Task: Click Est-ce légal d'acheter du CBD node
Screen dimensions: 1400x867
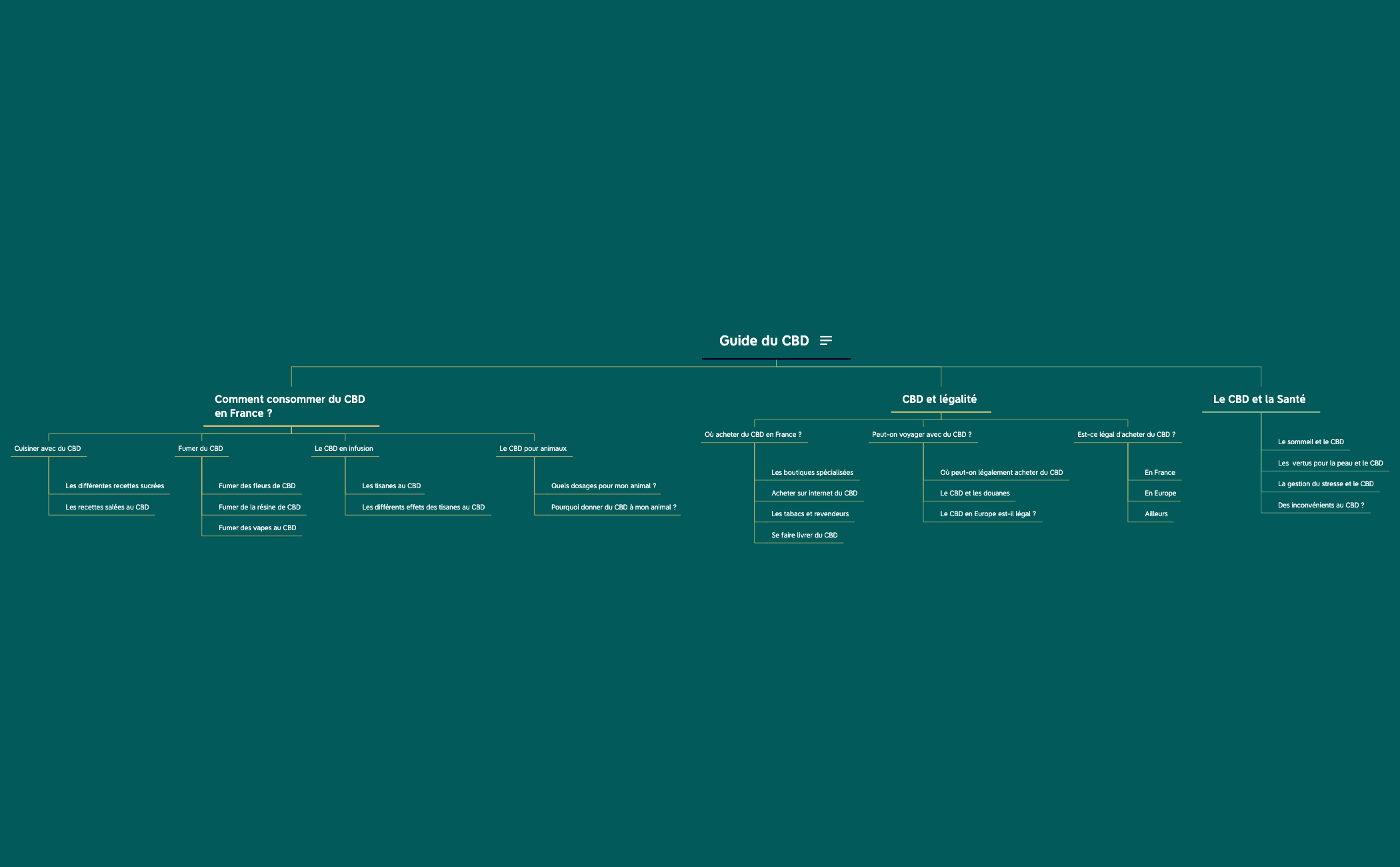Action: (x=1126, y=434)
